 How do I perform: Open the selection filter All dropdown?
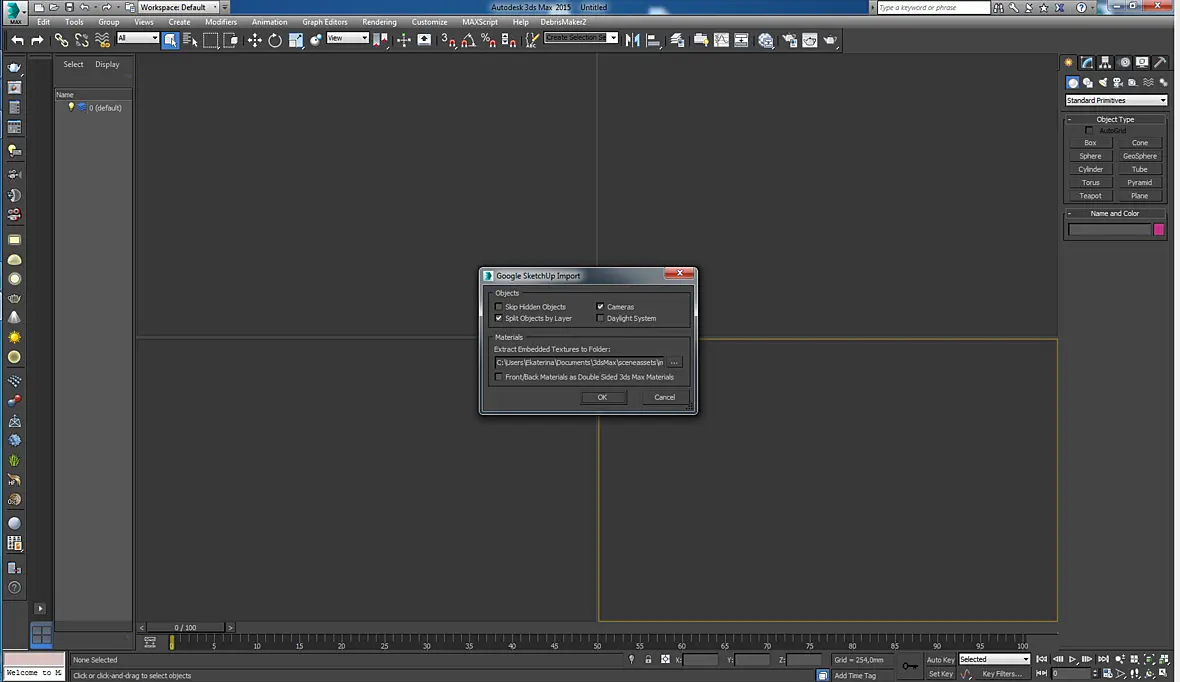tap(138, 38)
